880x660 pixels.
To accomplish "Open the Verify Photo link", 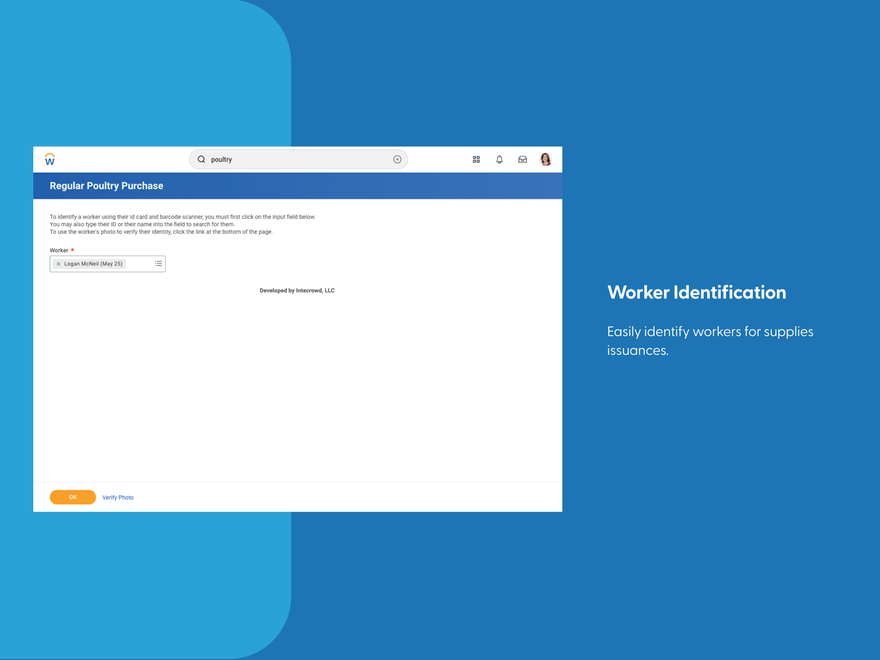I will click(x=118, y=497).
